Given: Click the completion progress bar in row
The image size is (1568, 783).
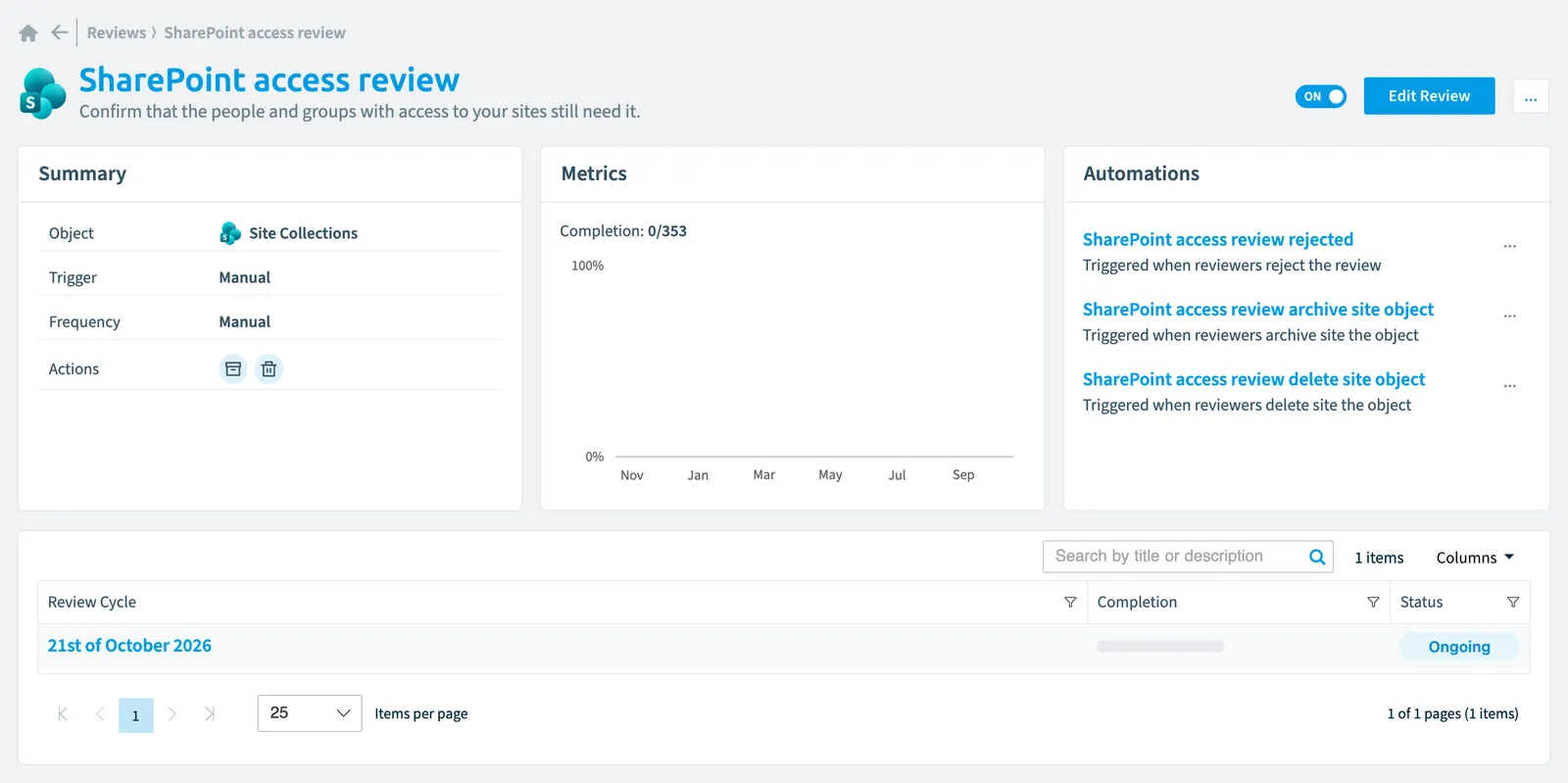Looking at the screenshot, I should point(1160,647).
